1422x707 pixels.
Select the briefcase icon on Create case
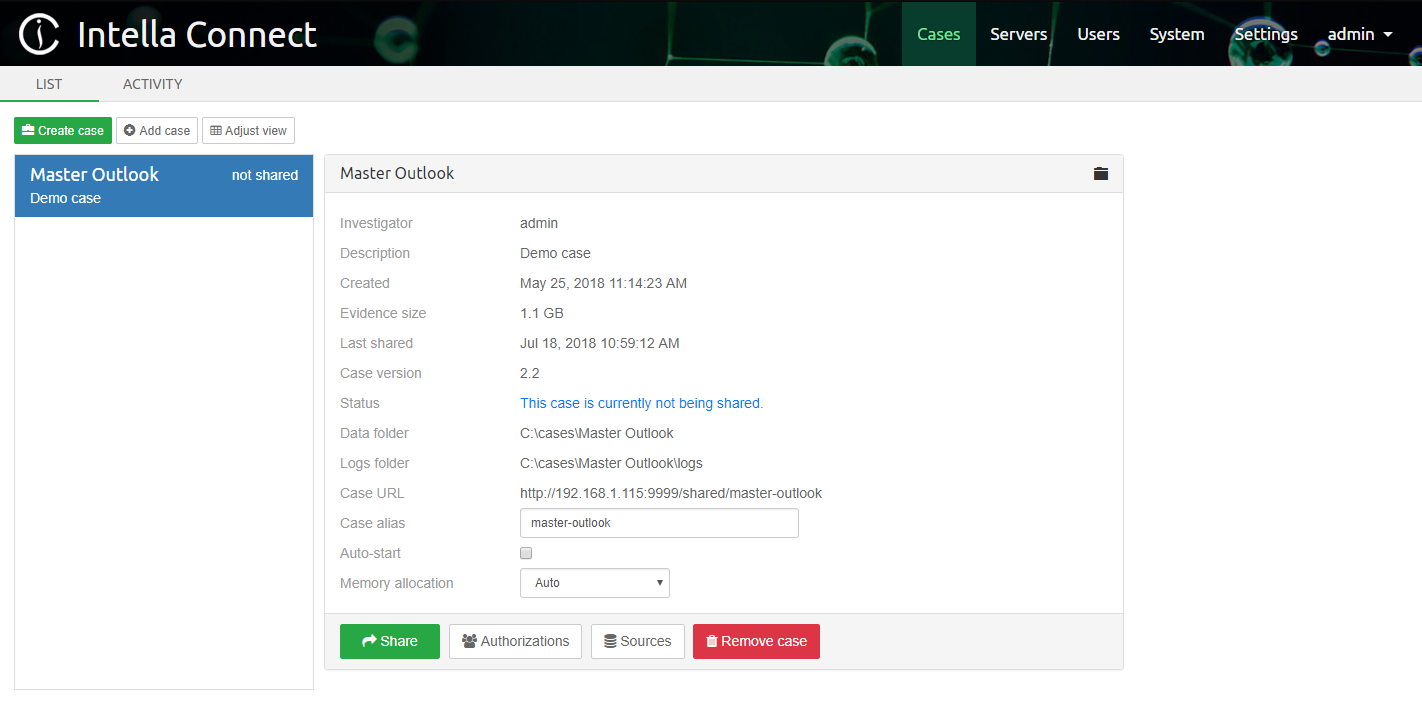27,130
